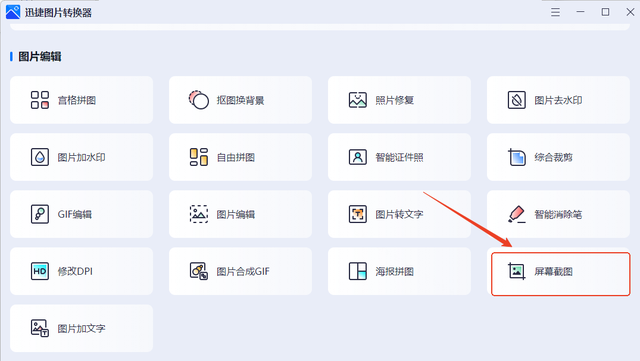This screenshot has height=361, width=640.
Task: Click the 智能消除笔 label text
Action: [558, 214]
